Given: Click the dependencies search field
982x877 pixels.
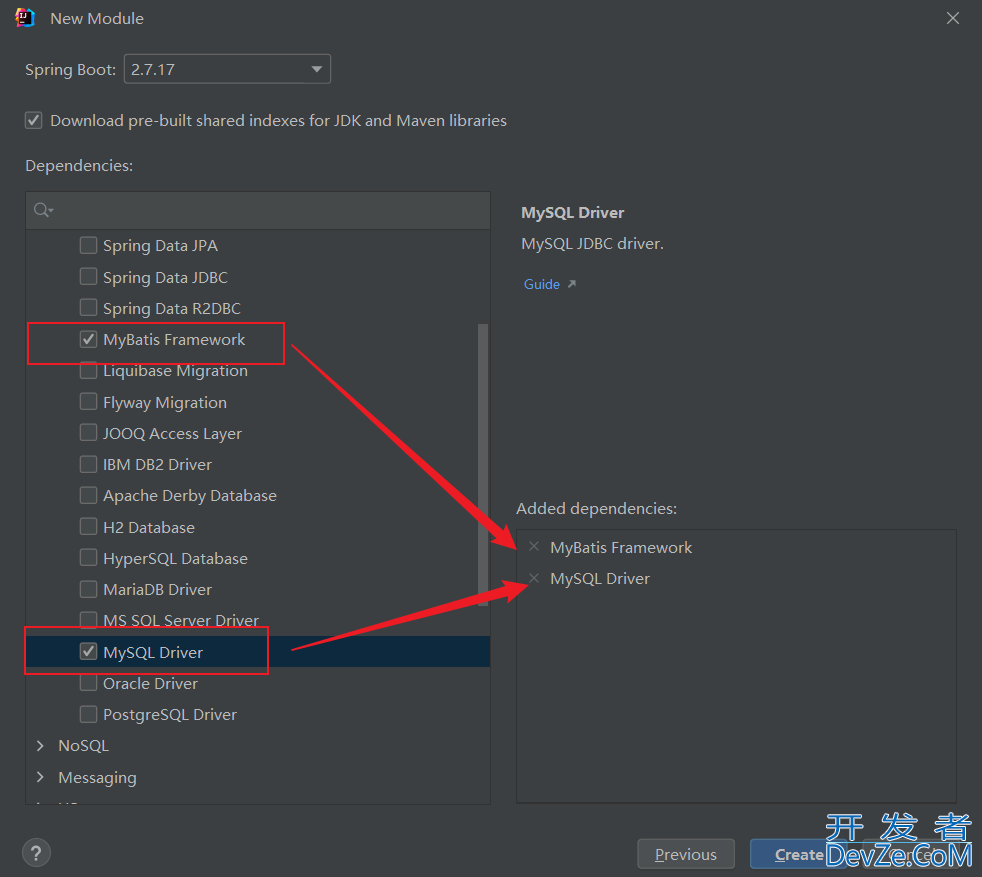Looking at the screenshot, I should click(x=258, y=210).
